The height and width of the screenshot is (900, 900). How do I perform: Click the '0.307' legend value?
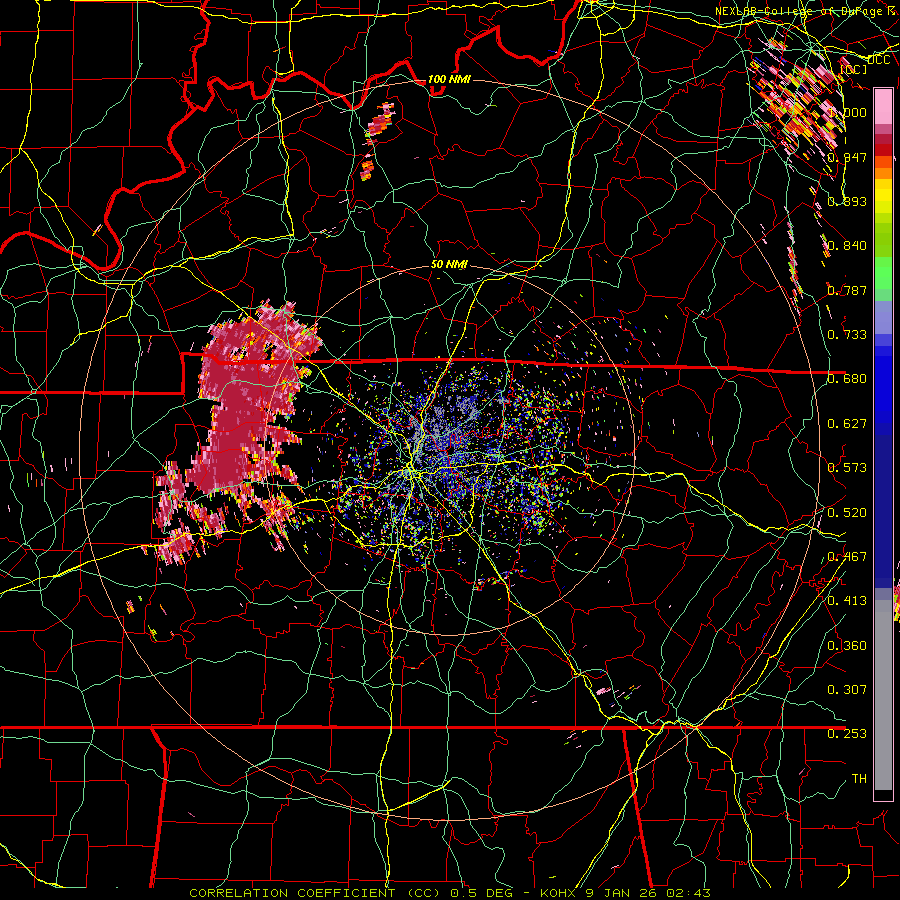[847, 689]
